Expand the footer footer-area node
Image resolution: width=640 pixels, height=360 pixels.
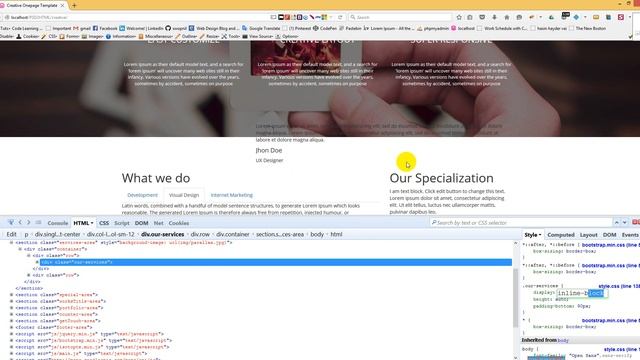point(11,327)
